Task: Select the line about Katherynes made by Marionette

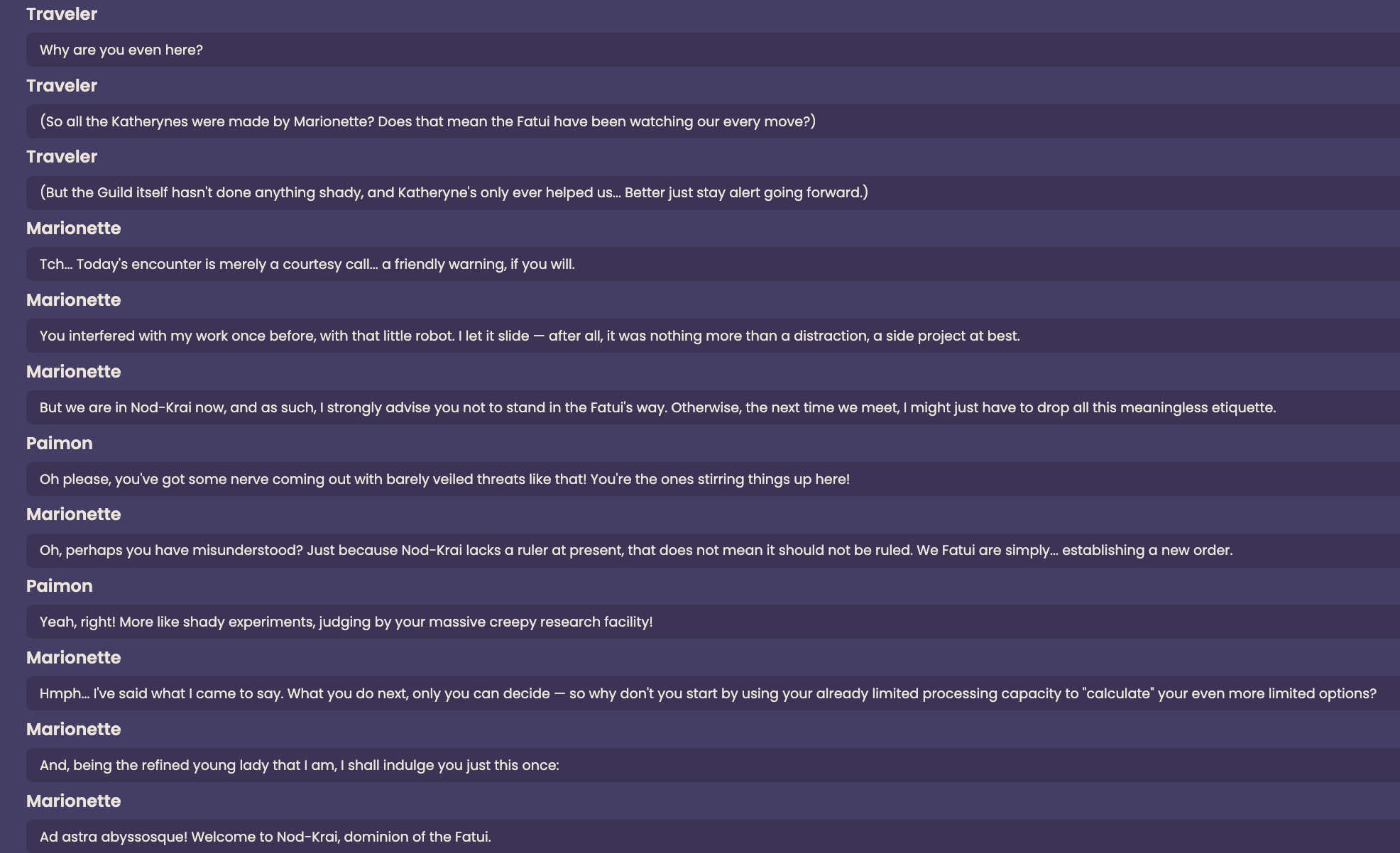Action: pos(713,121)
